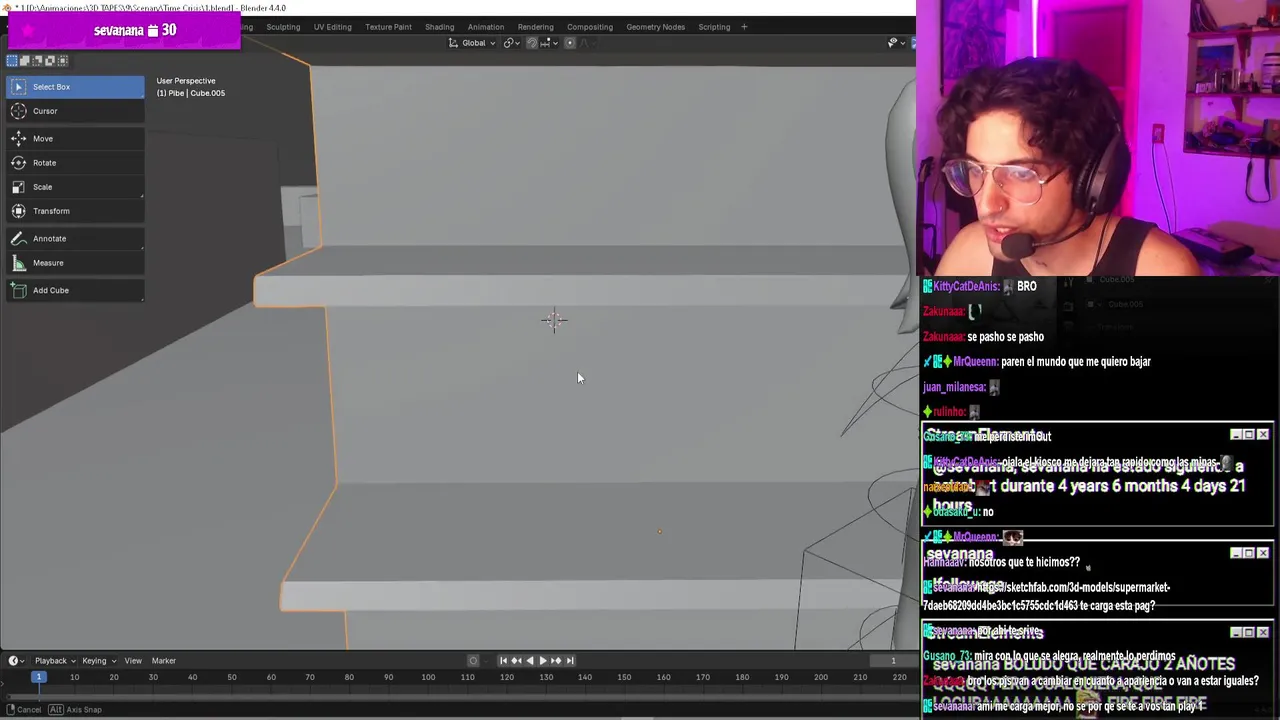Toggle auto keying record button
Screen dimensions: 1280x720
474,660
